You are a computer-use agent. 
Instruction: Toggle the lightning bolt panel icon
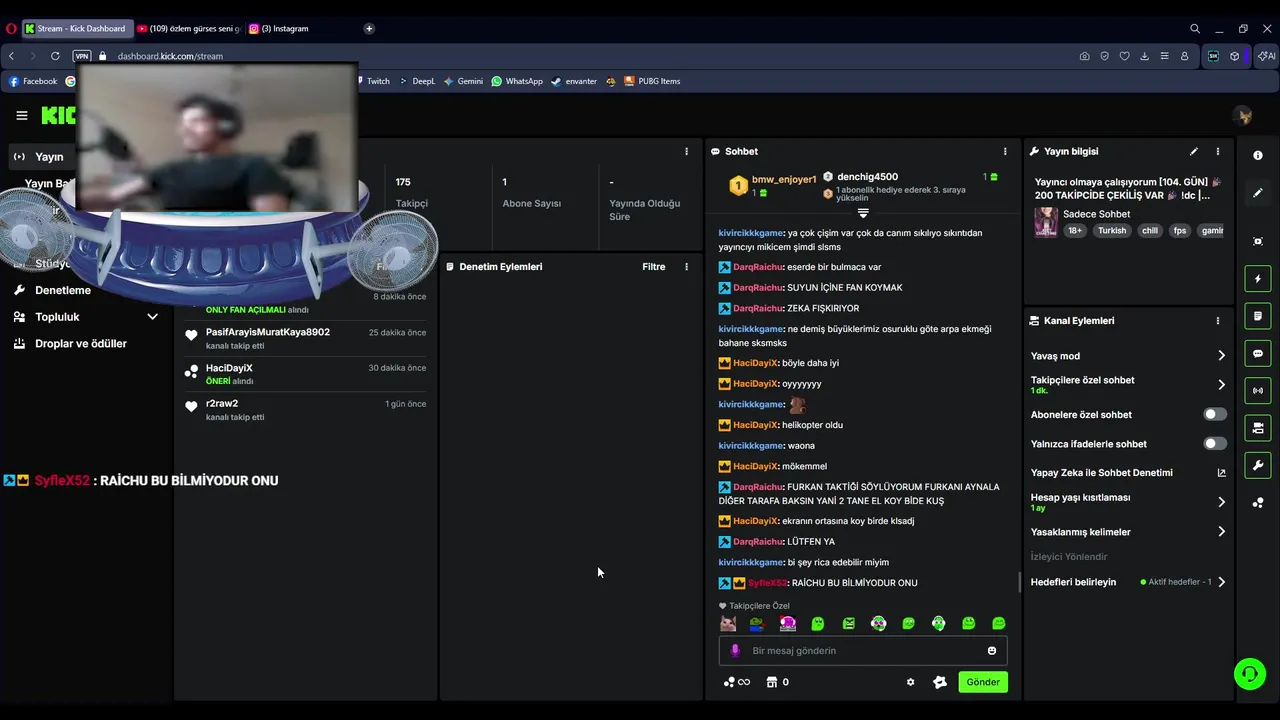1258,279
